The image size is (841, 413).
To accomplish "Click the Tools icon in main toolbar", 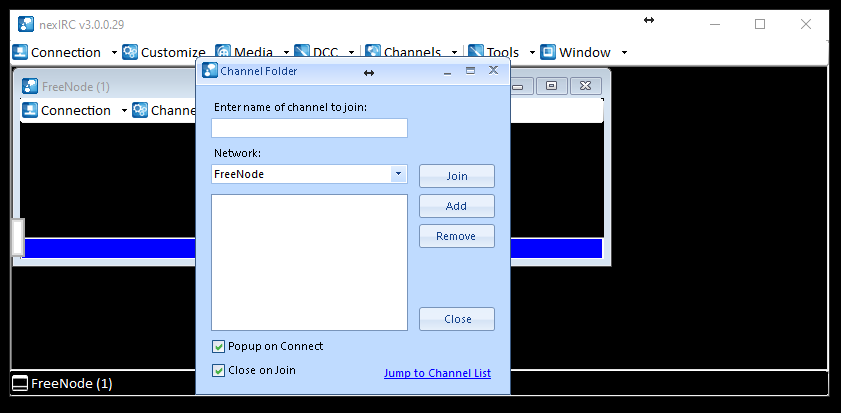I will click(x=476, y=52).
